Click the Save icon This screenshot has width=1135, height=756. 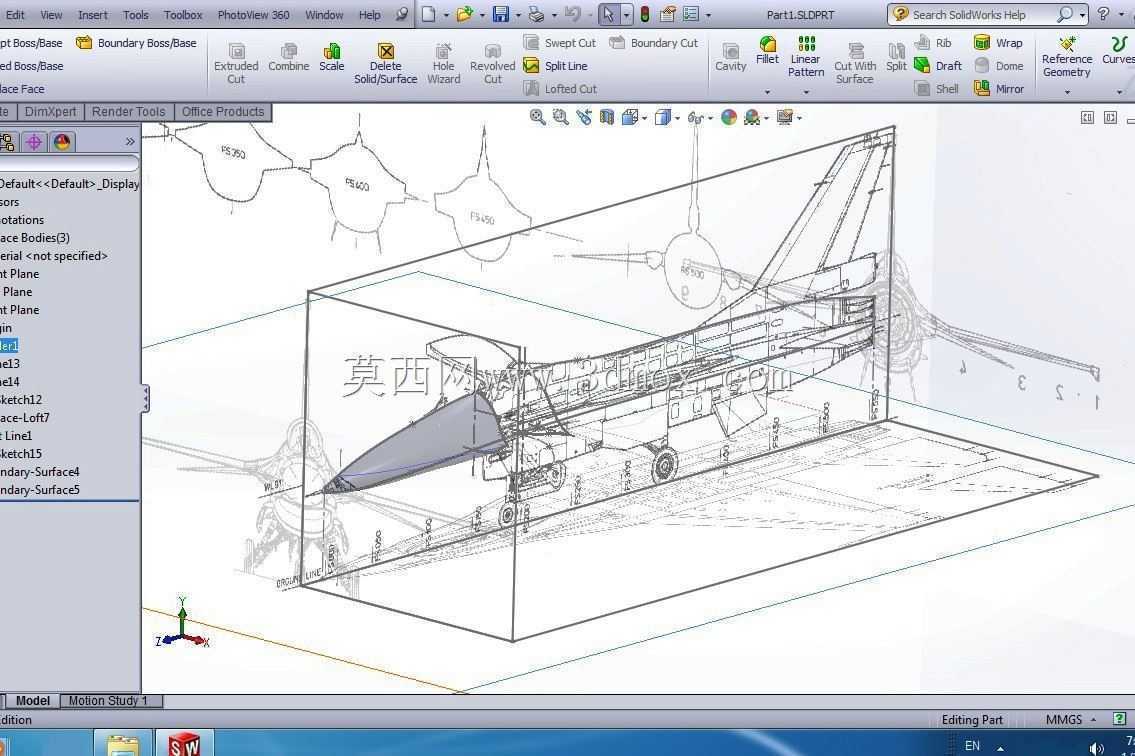[500, 14]
